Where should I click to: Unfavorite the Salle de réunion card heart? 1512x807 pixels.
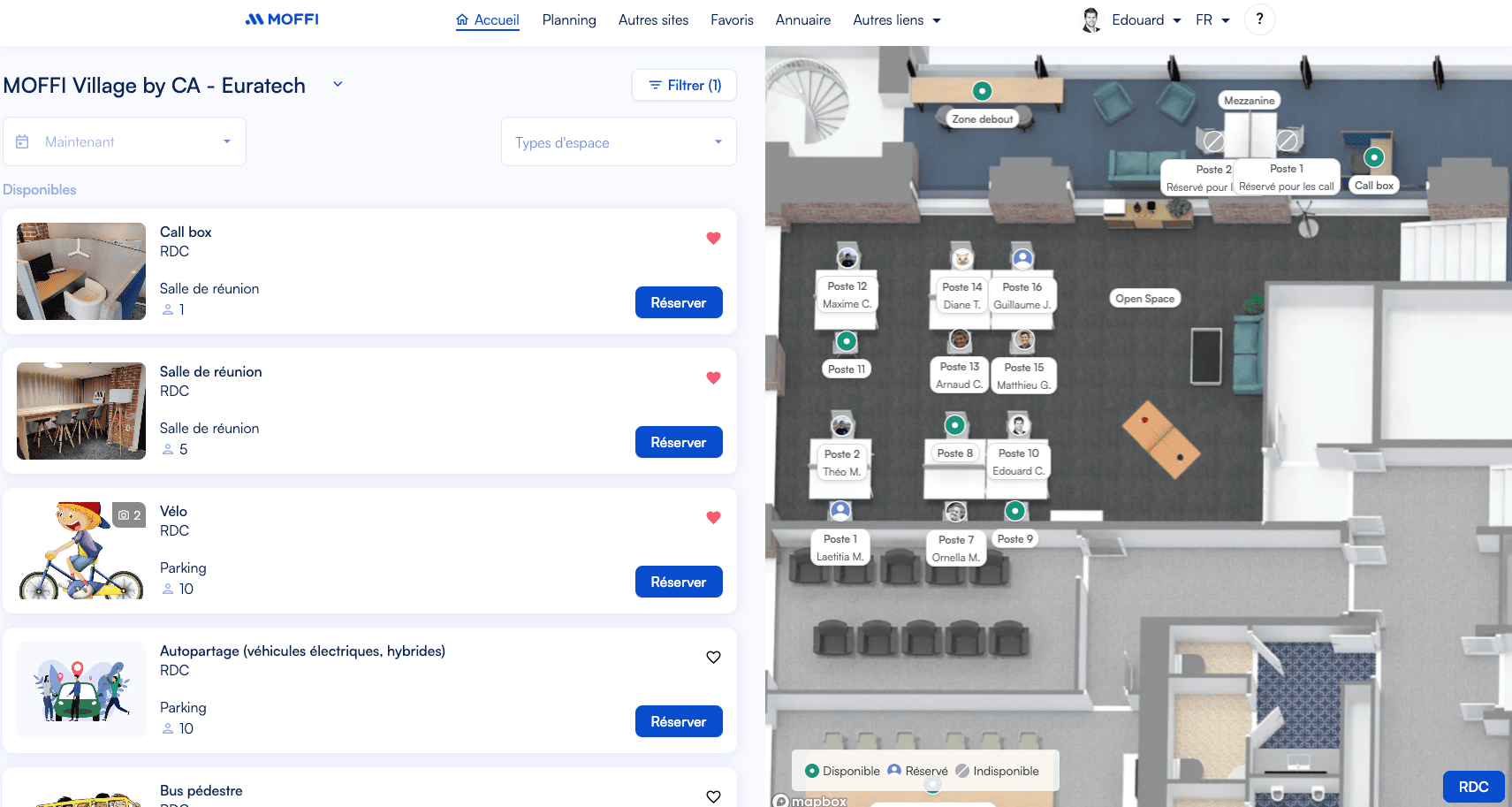click(713, 377)
